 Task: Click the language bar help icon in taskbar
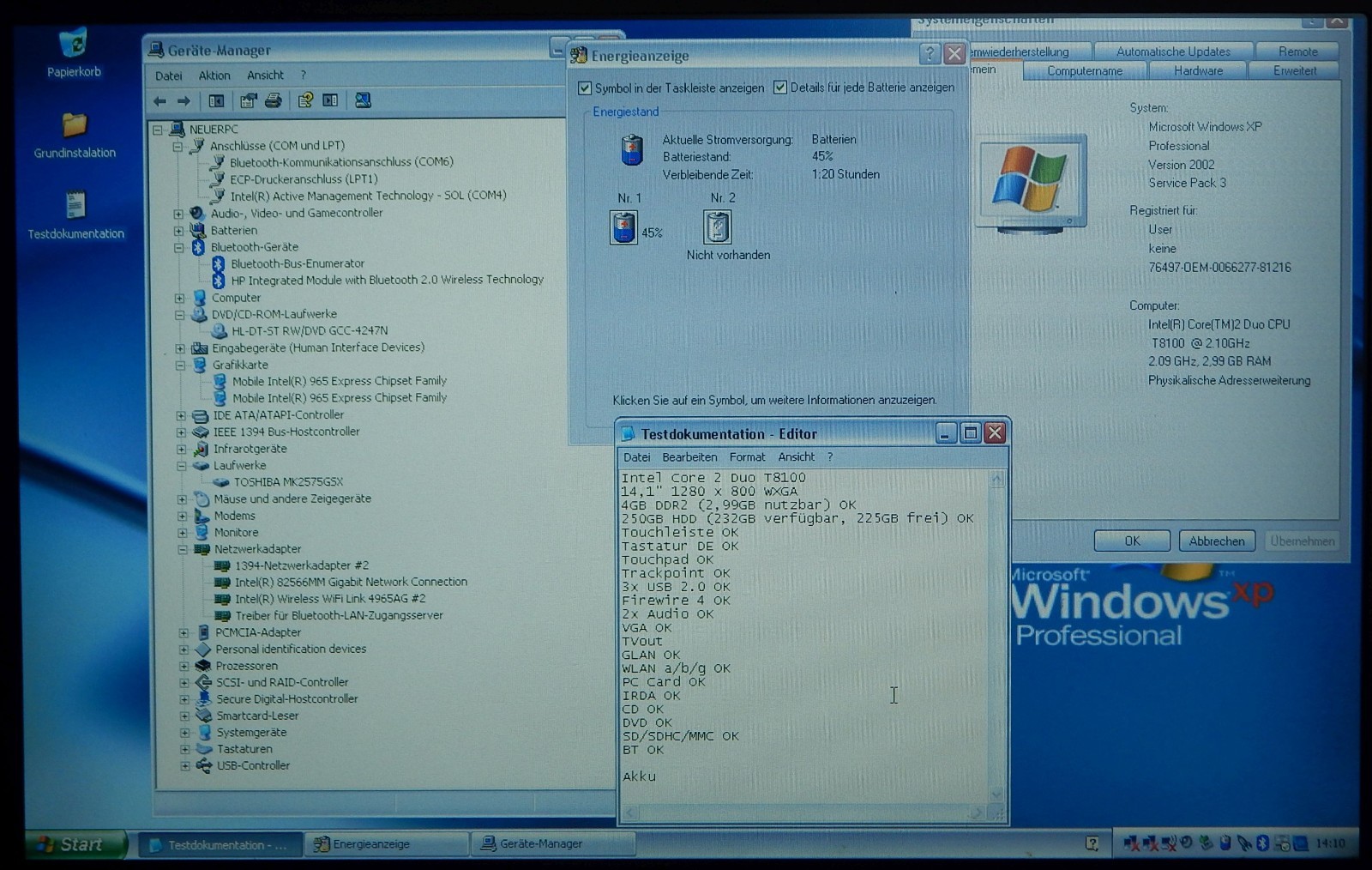1092,844
